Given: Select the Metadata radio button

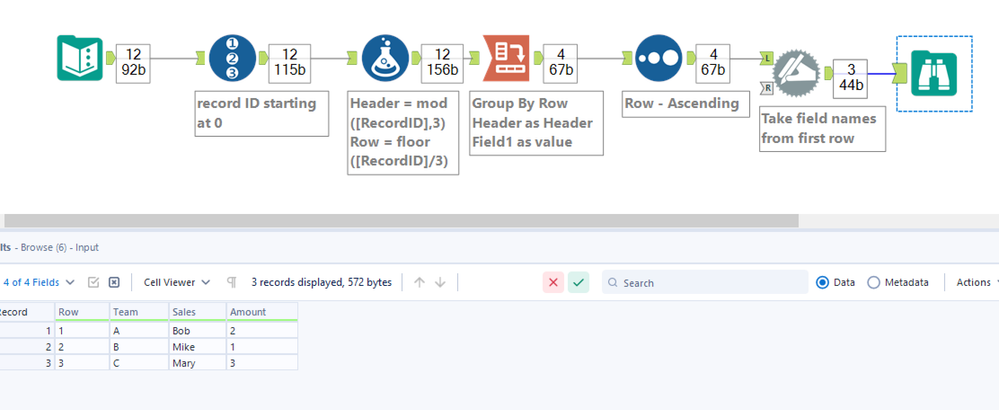Looking at the screenshot, I should [x=874, y=283].
